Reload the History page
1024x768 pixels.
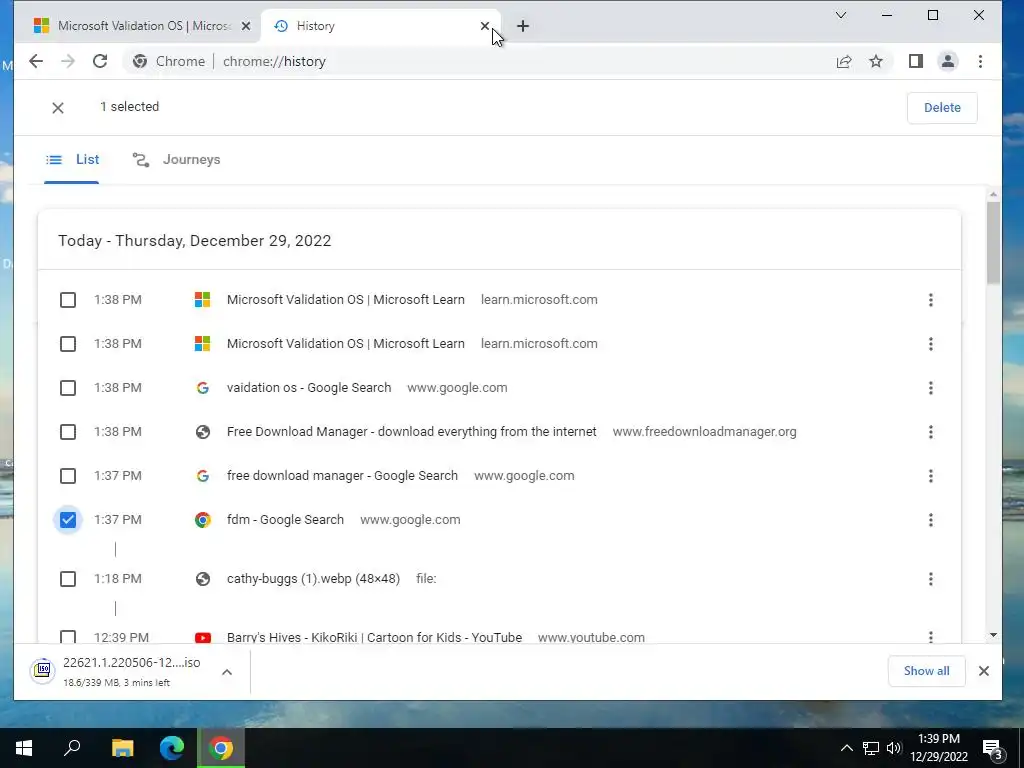100,61
